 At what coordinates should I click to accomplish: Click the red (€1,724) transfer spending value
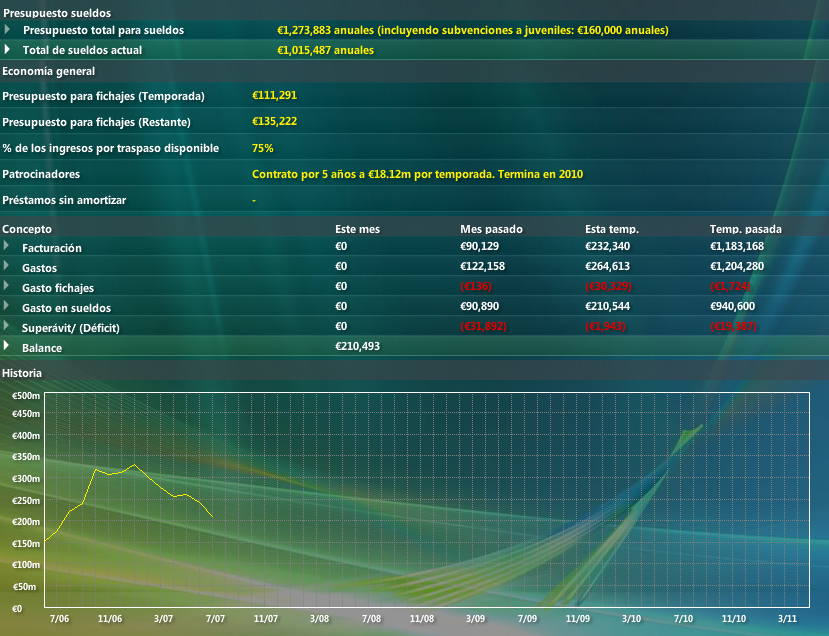(x=730, y=286)
